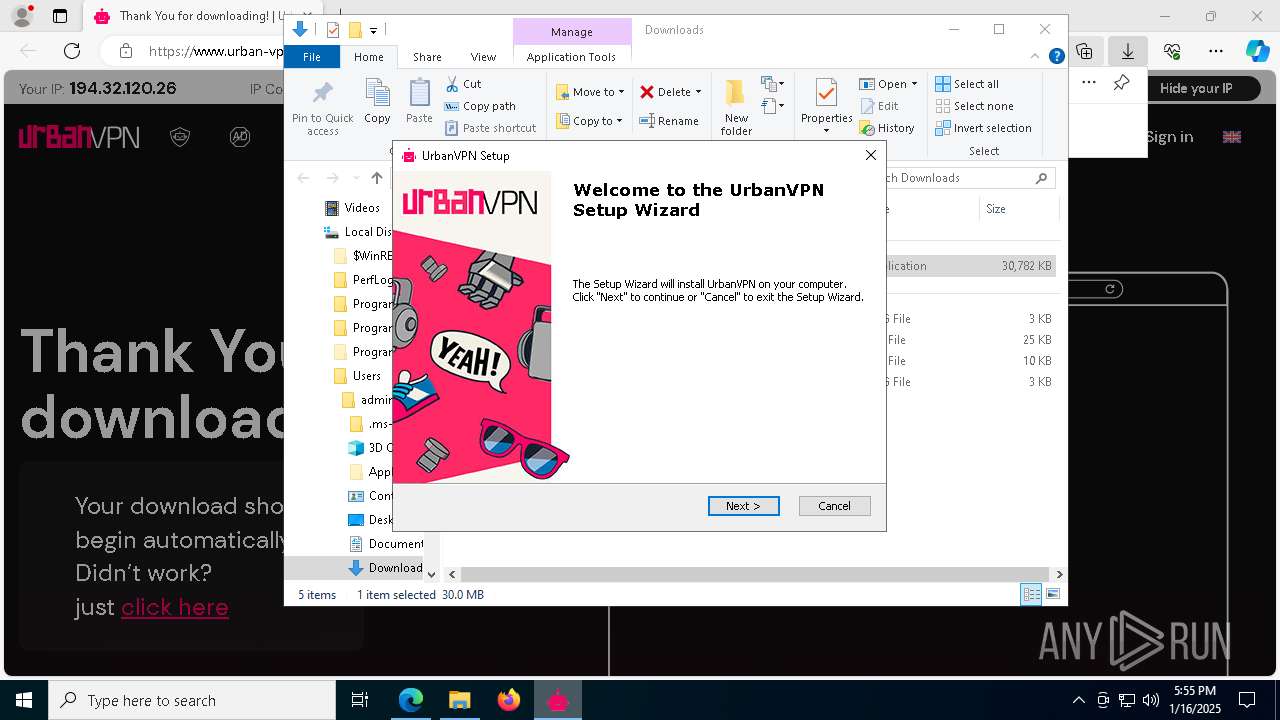Click Paste shortcut command
Image resolution: width=1280 pixels, height=720 pixels.
[x=490, y=128]
